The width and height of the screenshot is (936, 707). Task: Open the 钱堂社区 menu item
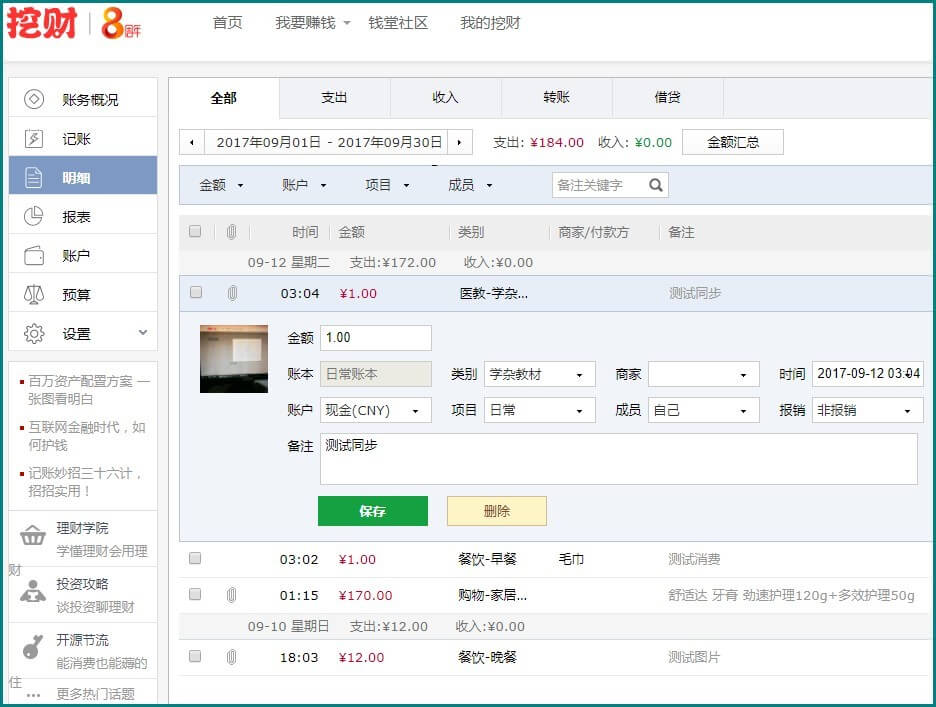(x=397, y=23)
